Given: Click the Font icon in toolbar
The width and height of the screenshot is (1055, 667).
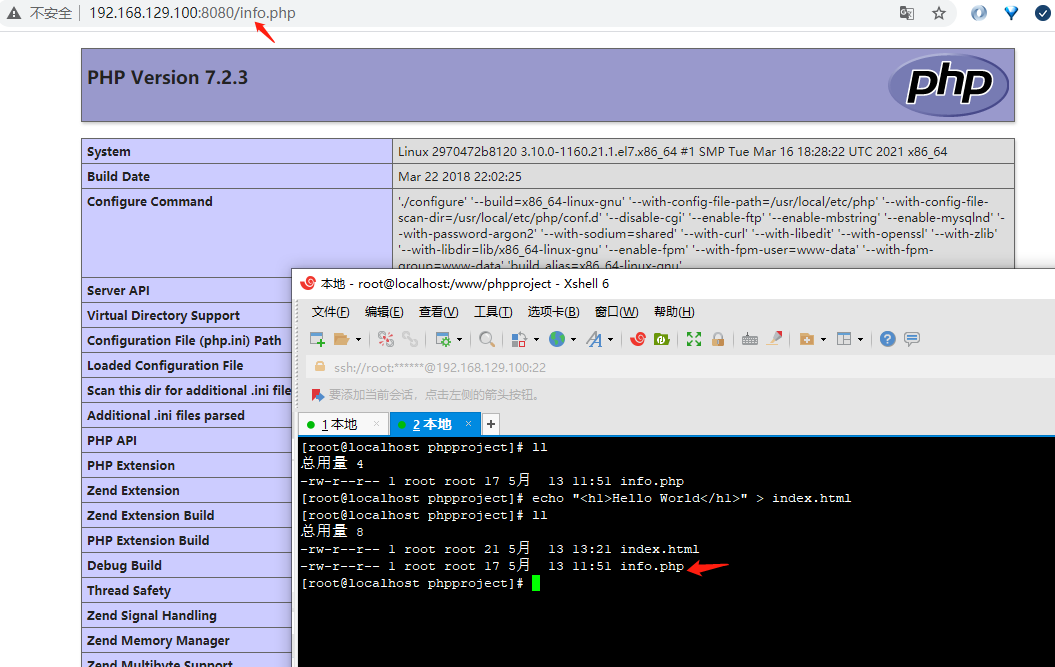Looking at the screenshot, I should click(x=594, y=339).
